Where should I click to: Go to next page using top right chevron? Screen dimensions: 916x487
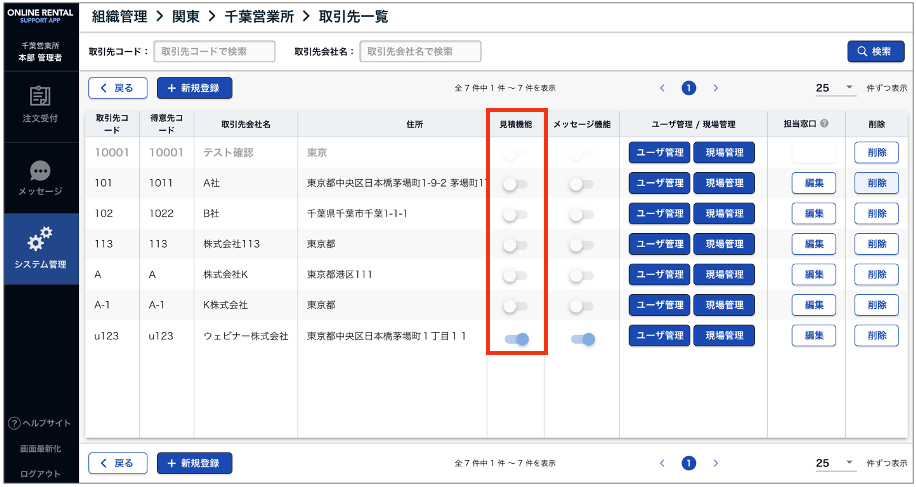(x=715, y=88)
